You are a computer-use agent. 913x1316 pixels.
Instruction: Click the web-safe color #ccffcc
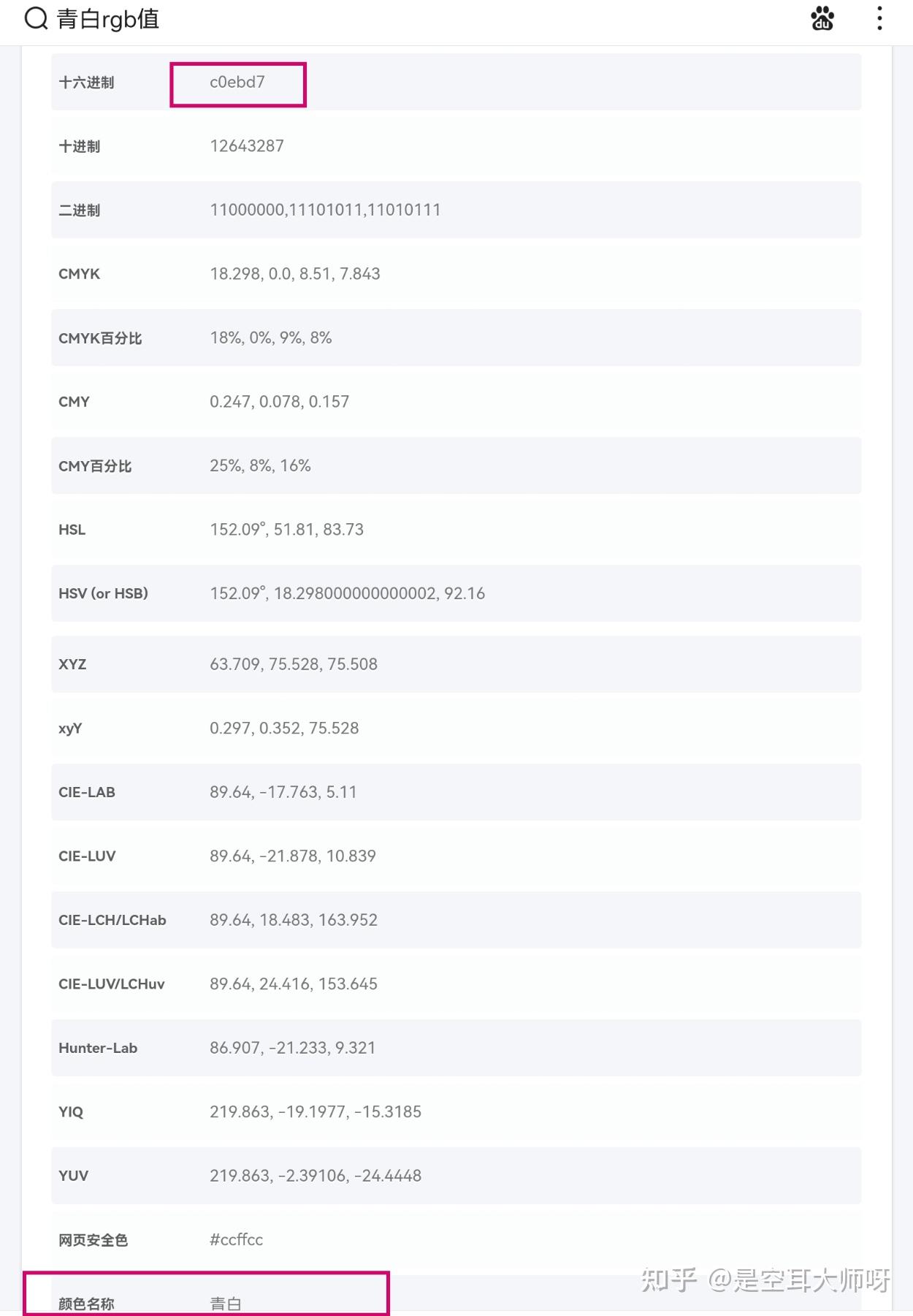pos(236,1239)
